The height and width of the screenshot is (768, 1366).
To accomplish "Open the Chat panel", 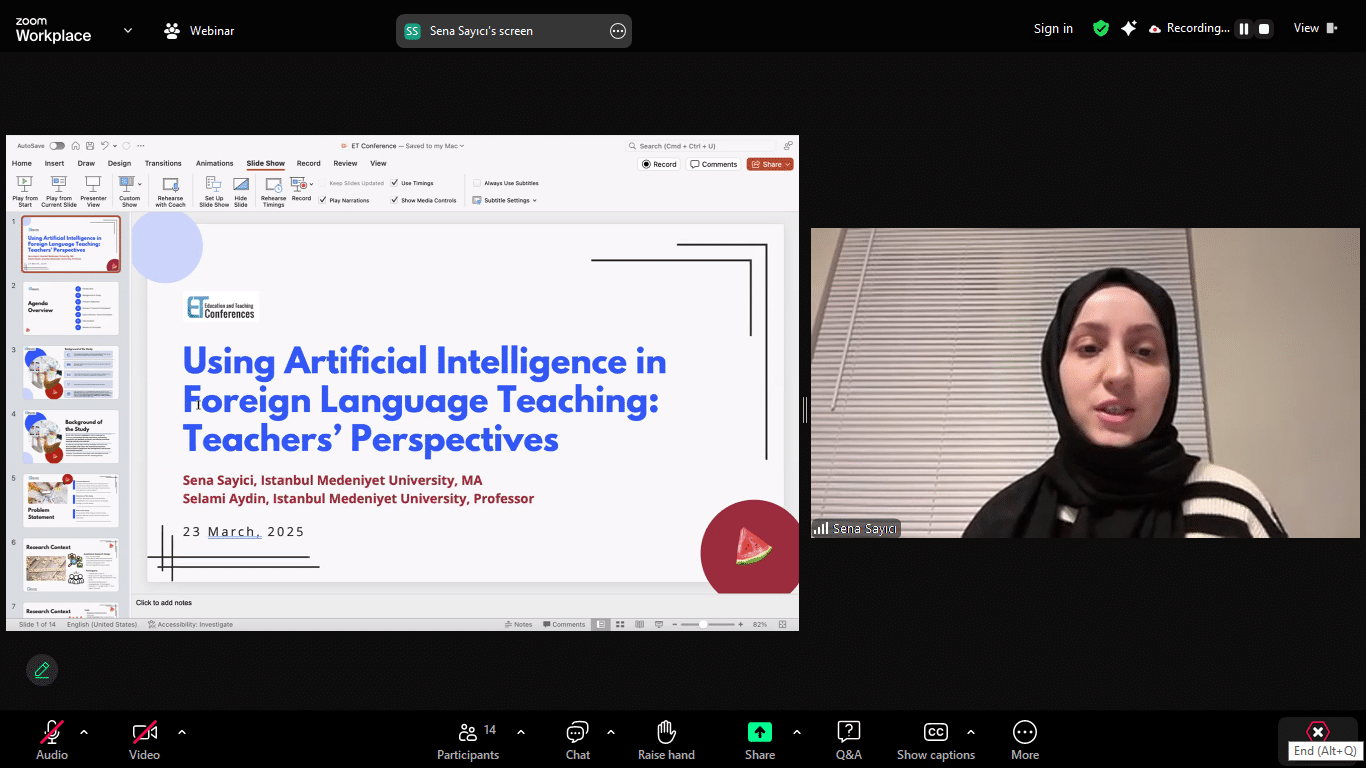I will pyautogui.click(x=578, y=740).
